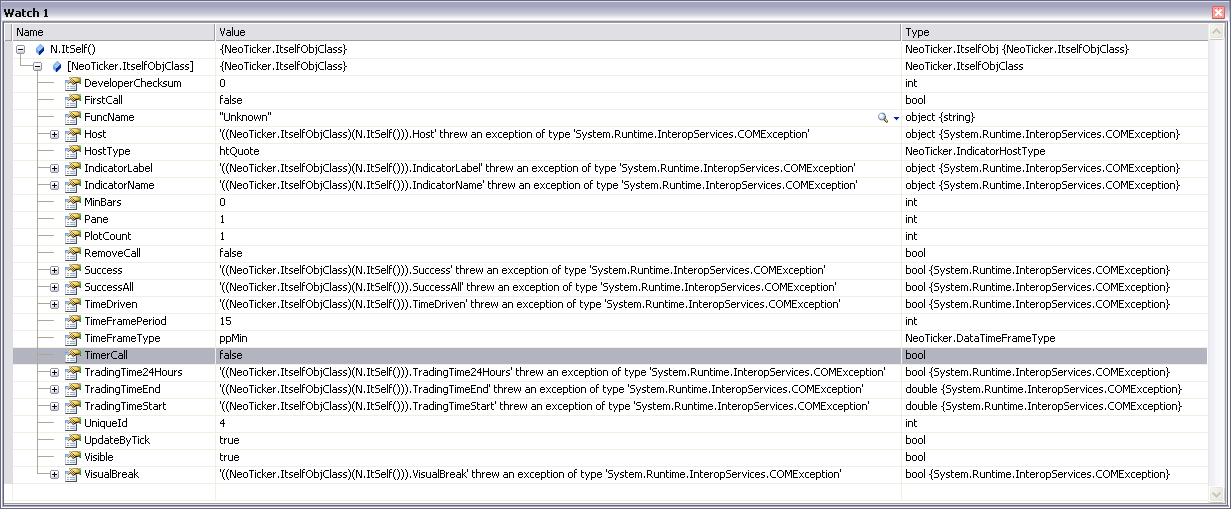The height and width of the screenshot is (509, 1231).
Task: Click the magnifier visualizer icon for FuncName
Action: click(882, 117)
